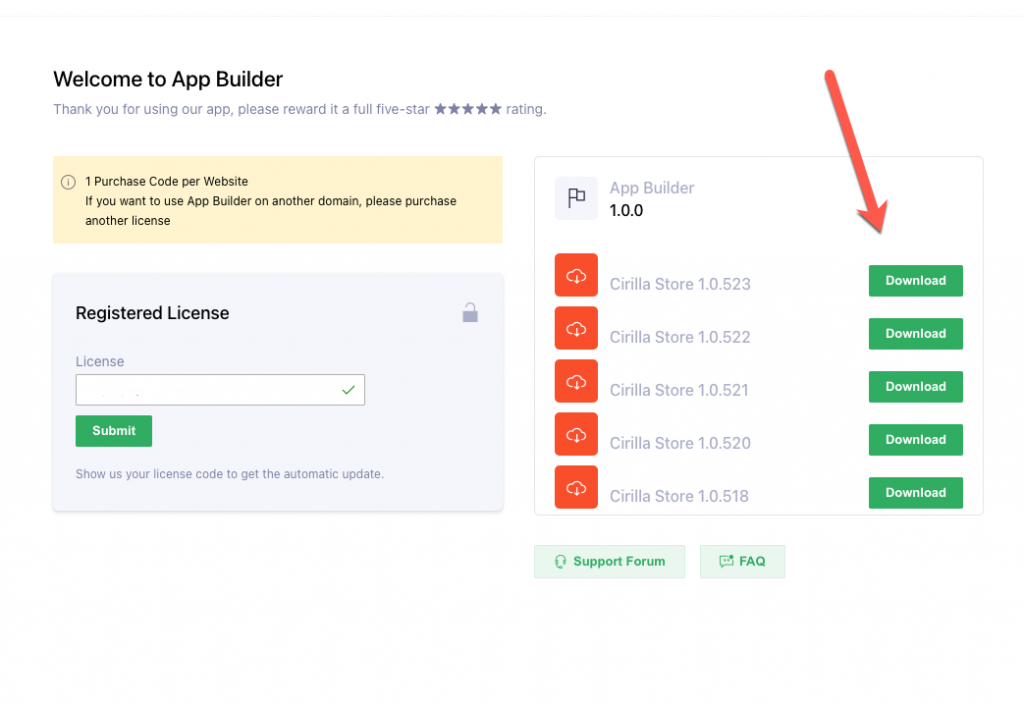This screenshot has height=707, width=1024.
Task: Click '1 Purchase Code per Website' notice text
Action: click(167, 181)
